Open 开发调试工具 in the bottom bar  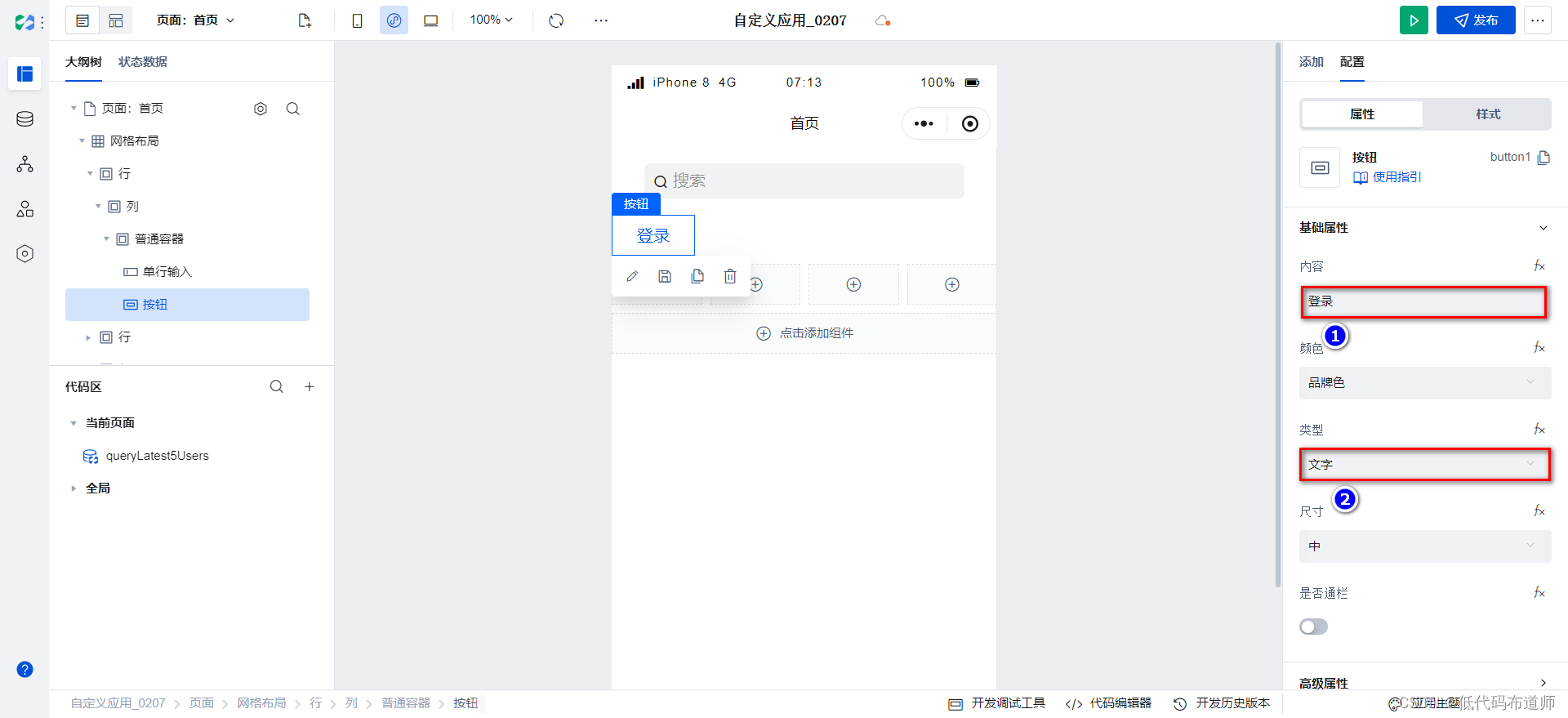tap(997, 703)
